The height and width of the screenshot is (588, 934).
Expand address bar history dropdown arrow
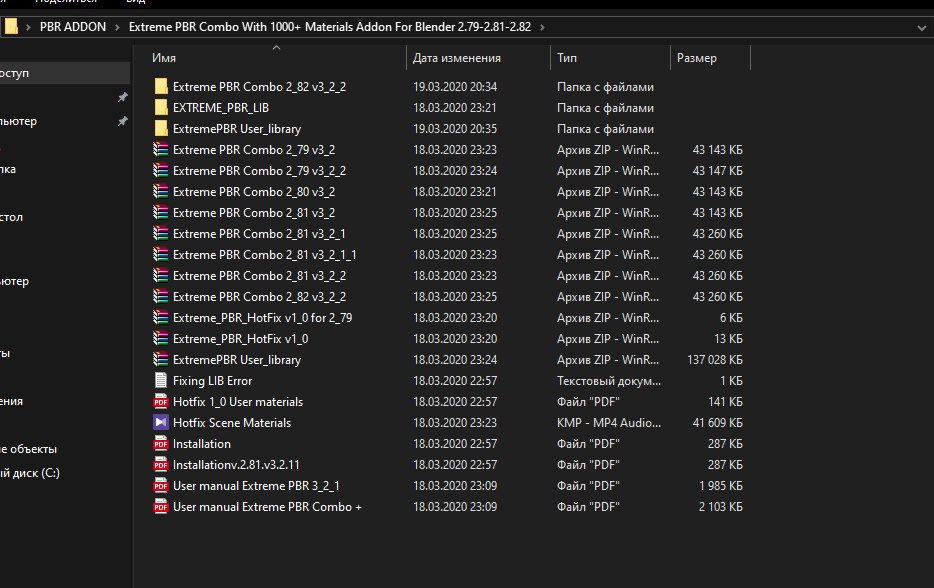point(921,27)
